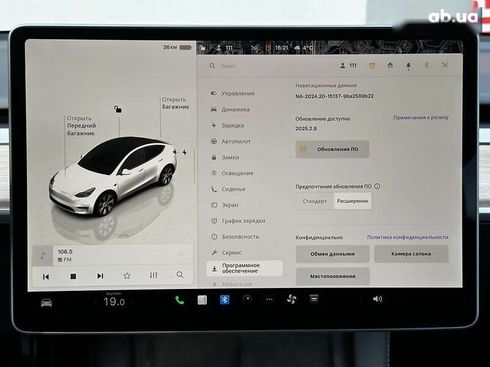This screenshot has height=367, width=490.
Task: Open the Bluetooth app in the dock
Action: click(x=225, y=300)
